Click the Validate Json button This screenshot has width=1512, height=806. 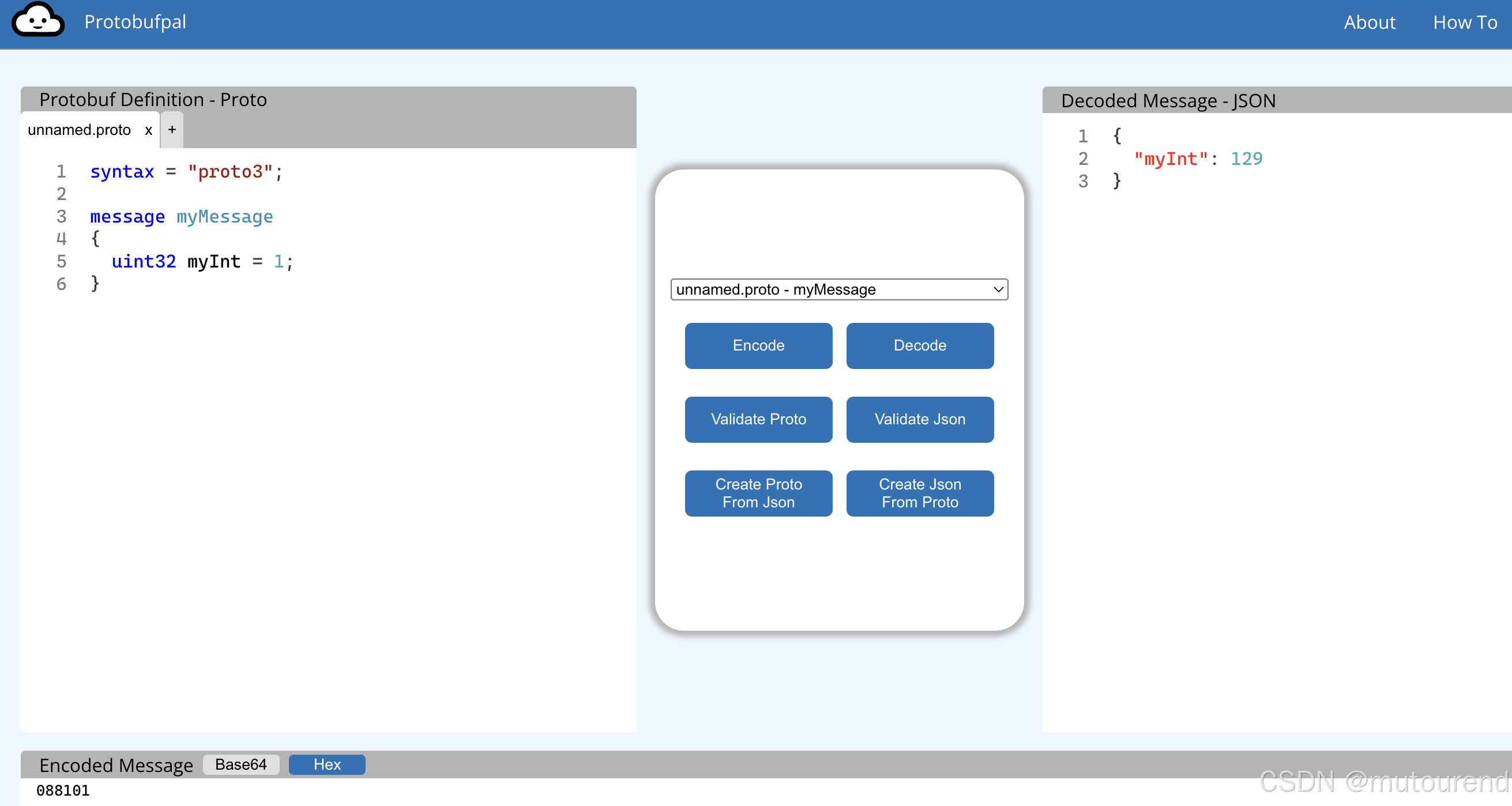pos(920,419)
